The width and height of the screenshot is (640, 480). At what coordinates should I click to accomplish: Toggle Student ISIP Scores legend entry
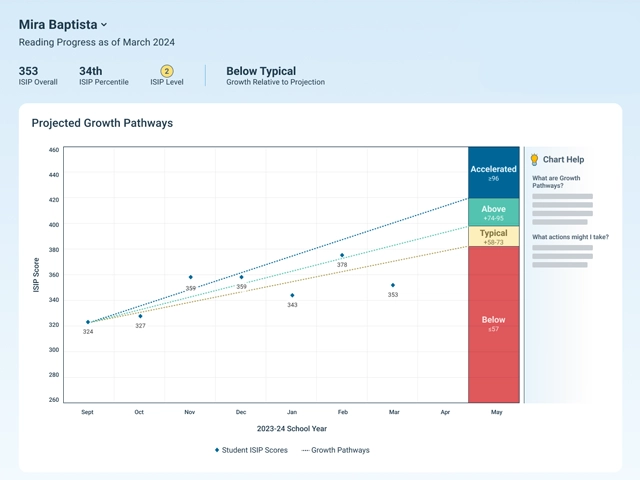[x=251, y=450]
